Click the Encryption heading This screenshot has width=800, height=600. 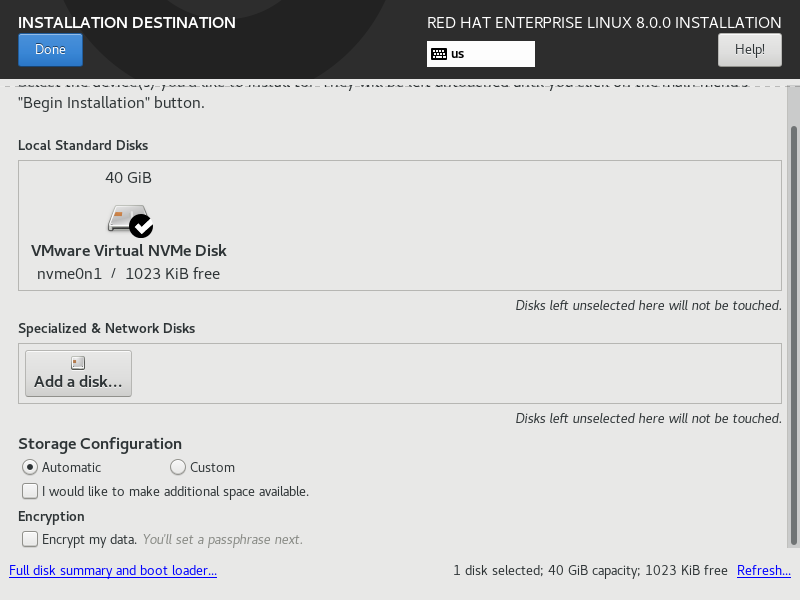(x=51, y=516)
